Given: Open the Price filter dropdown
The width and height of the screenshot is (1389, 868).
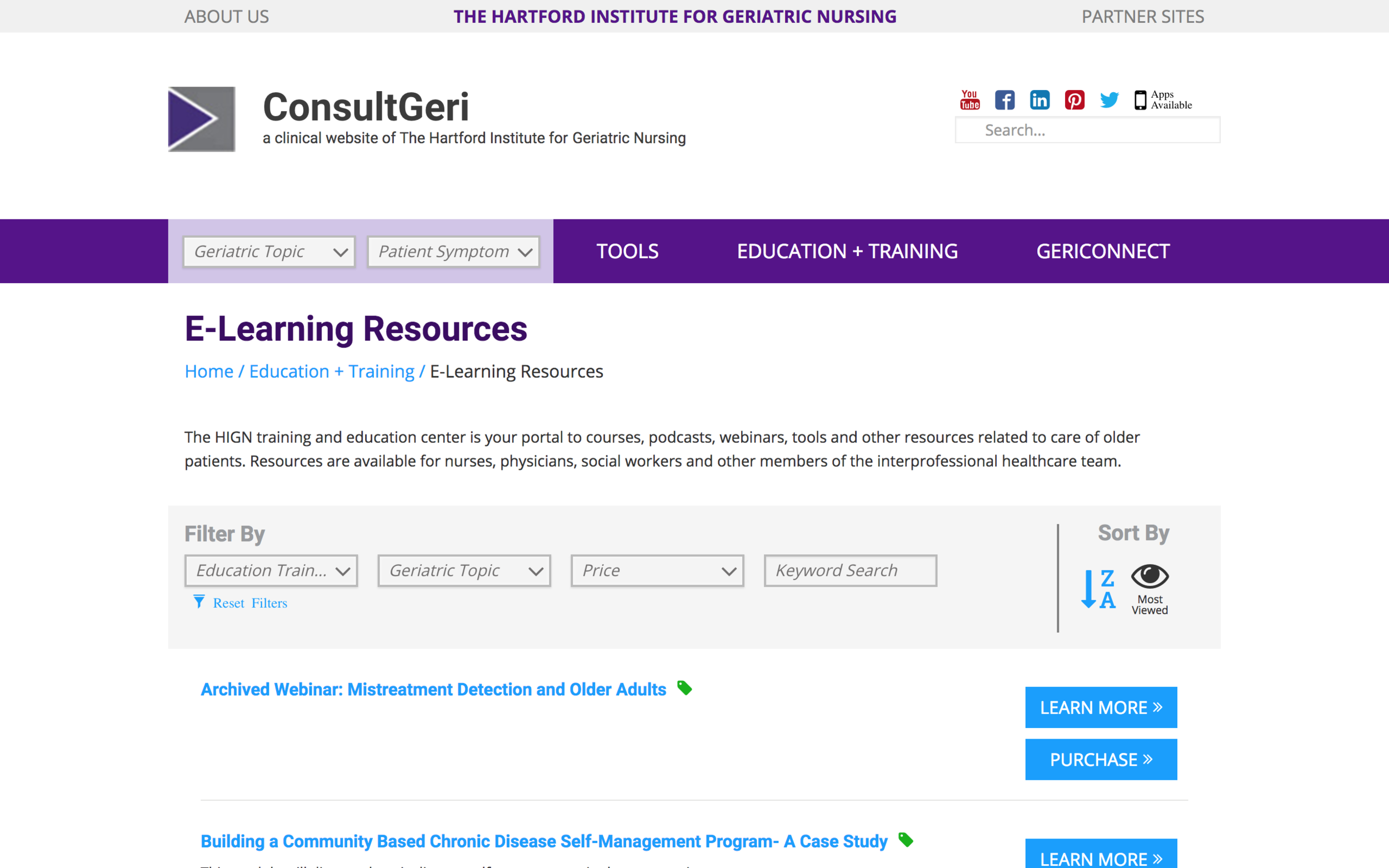Looking at the screenshot, I should pos(657,571).
